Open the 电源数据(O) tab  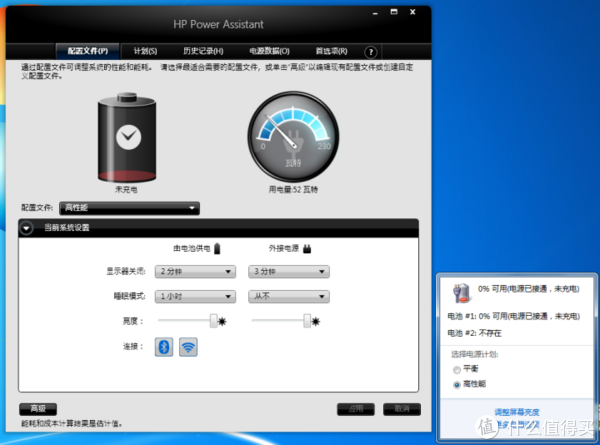tap(269, 51)
